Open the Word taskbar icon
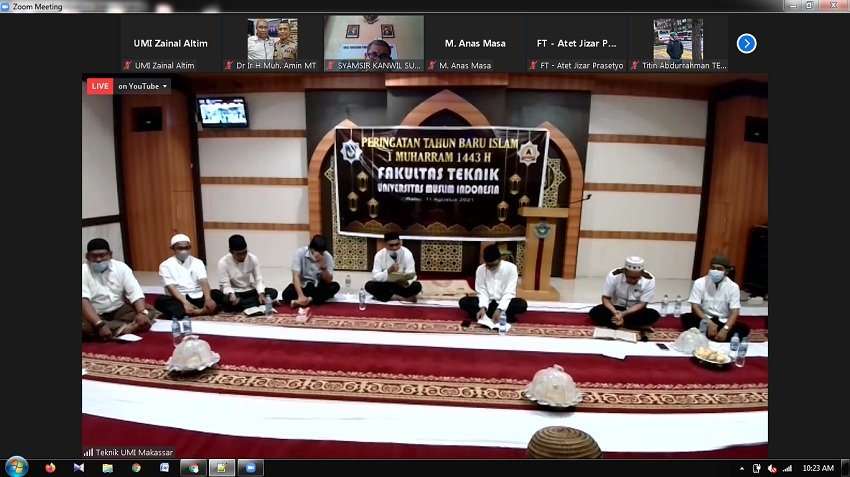This screenshot has height=477, width=850. [164, 468]
